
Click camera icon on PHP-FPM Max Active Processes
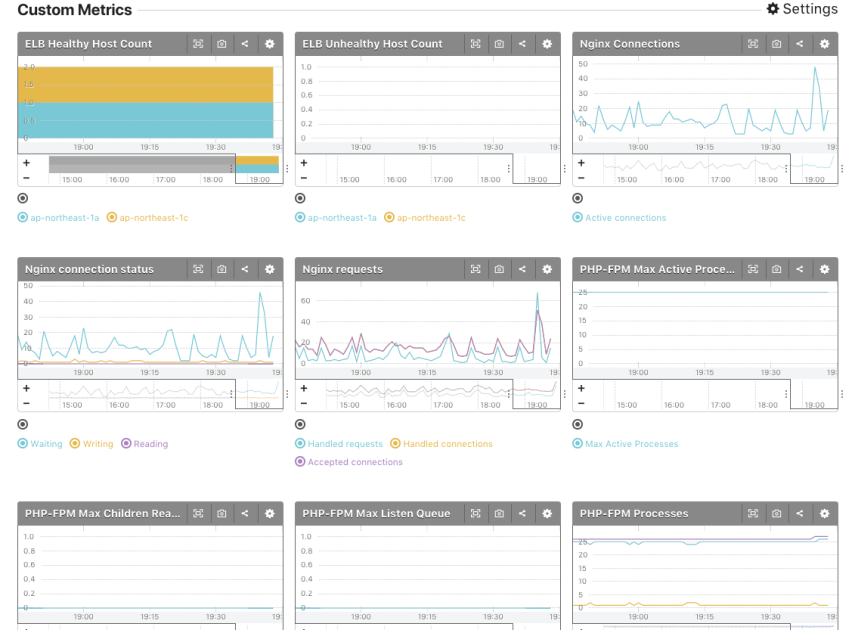click(776, 269)
